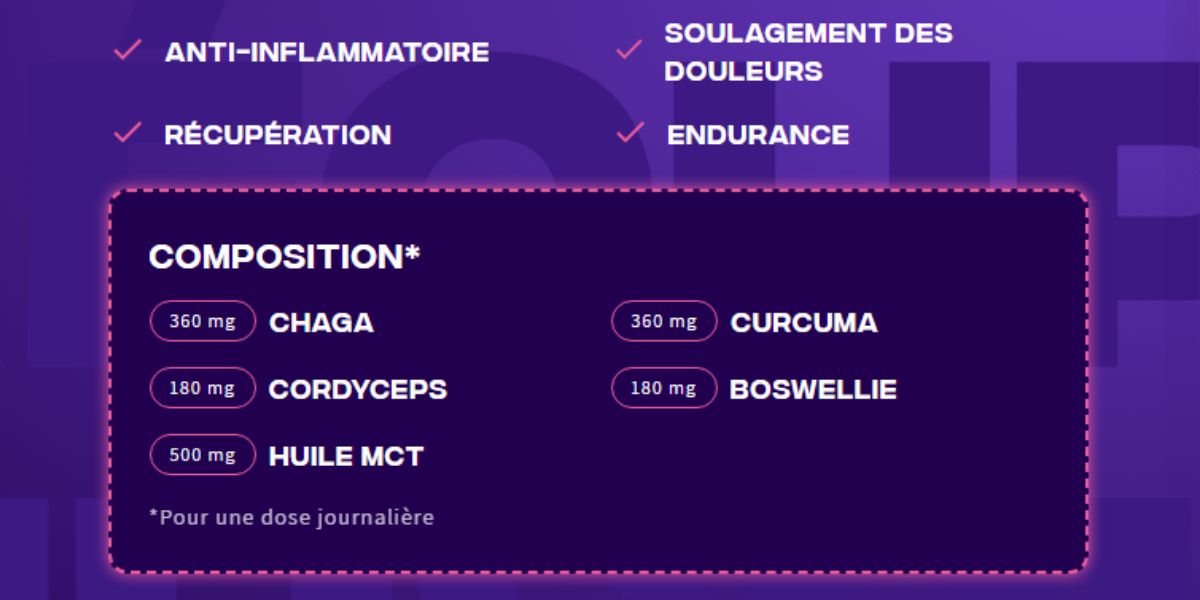Viewport: 1200px width, 600px height.
Task: Click the Endurance benefit label
Action: tap(758, 135)
